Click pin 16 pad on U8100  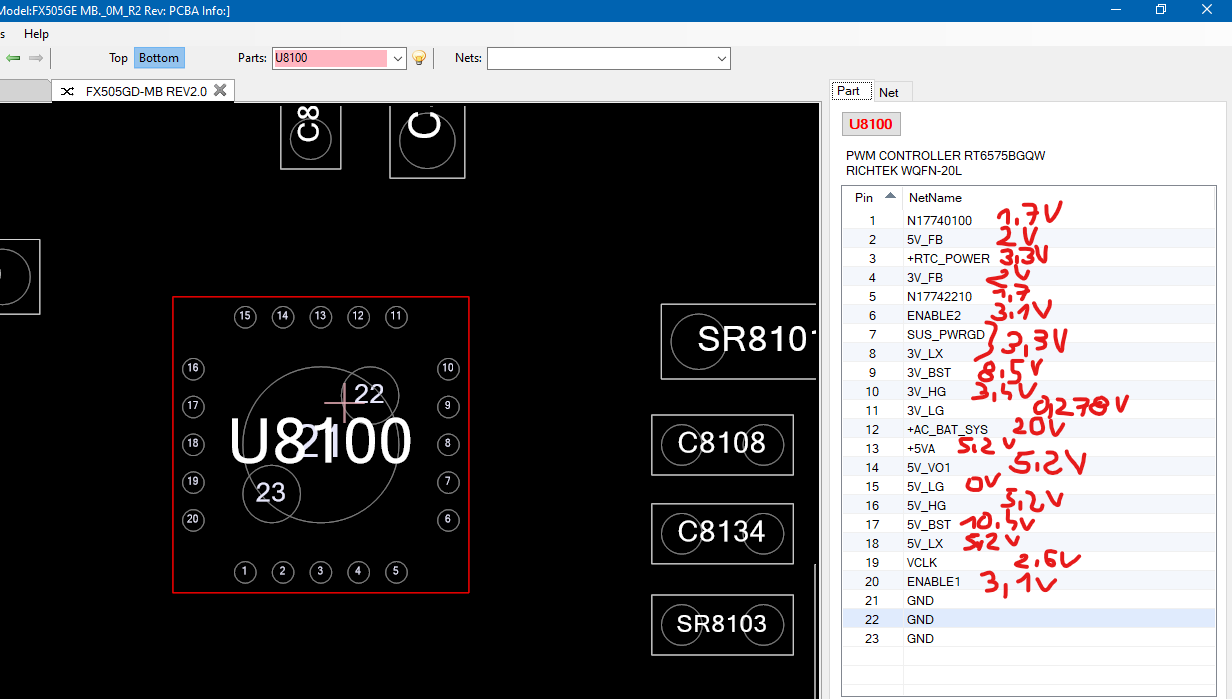point(193,369)
